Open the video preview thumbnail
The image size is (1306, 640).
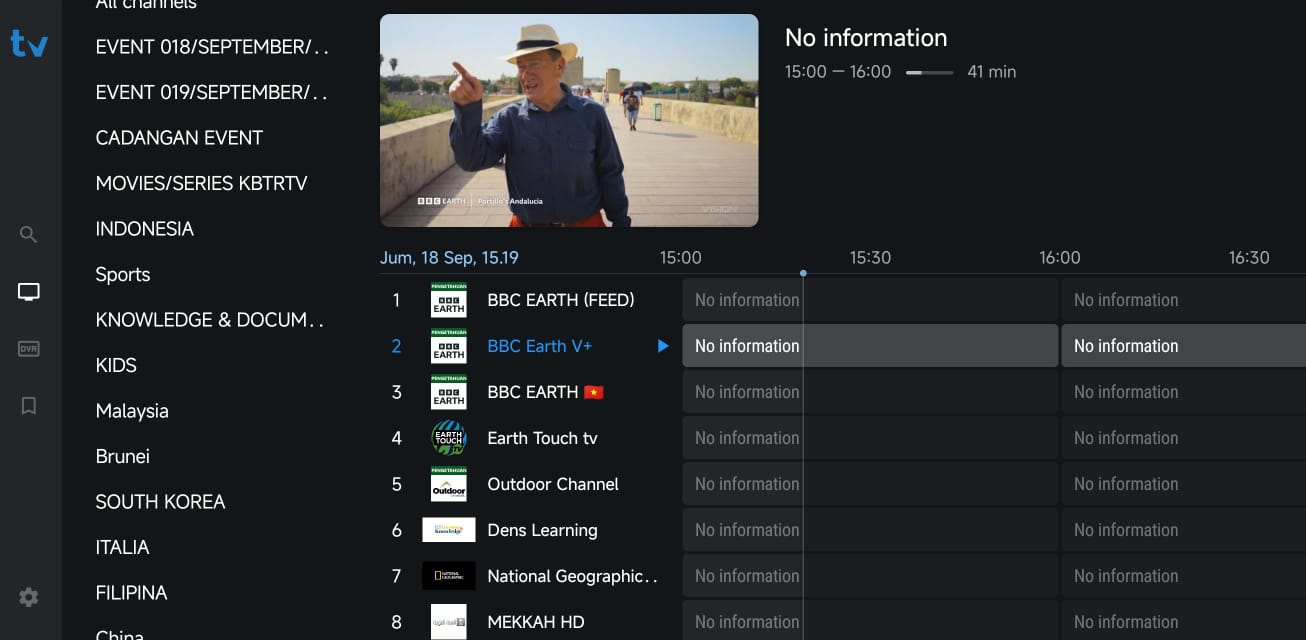coord(569,120)
